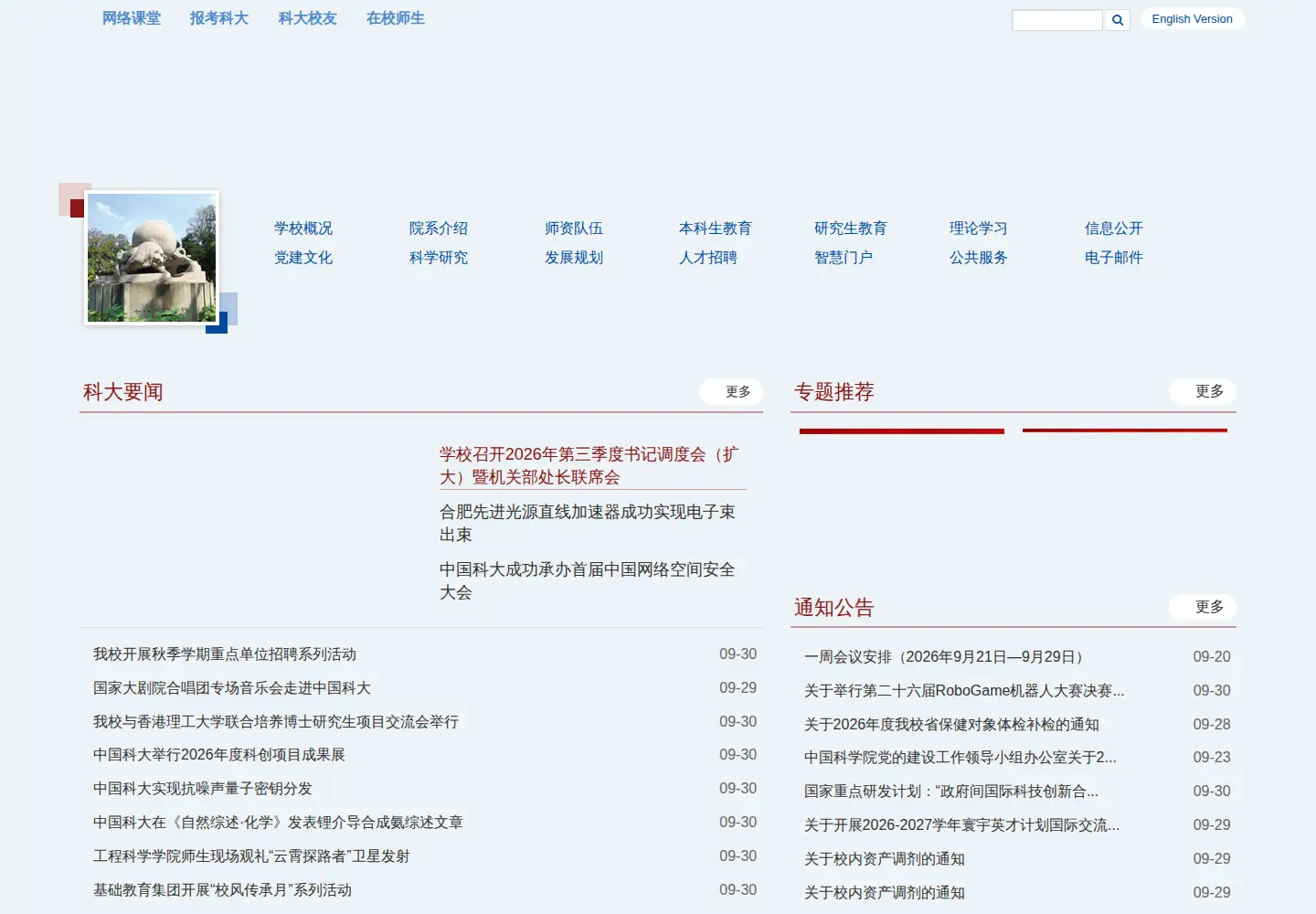1316x914 pixels.
Task: Open the 学校概况 menu item
Action: pyautogui.click(x=303, y=228)
